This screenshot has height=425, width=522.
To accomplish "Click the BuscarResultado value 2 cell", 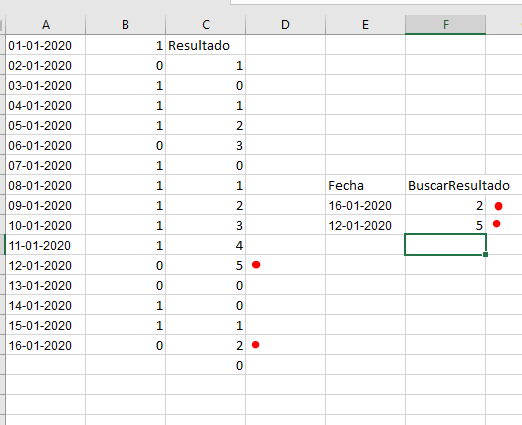I will (x=445, y=205).
